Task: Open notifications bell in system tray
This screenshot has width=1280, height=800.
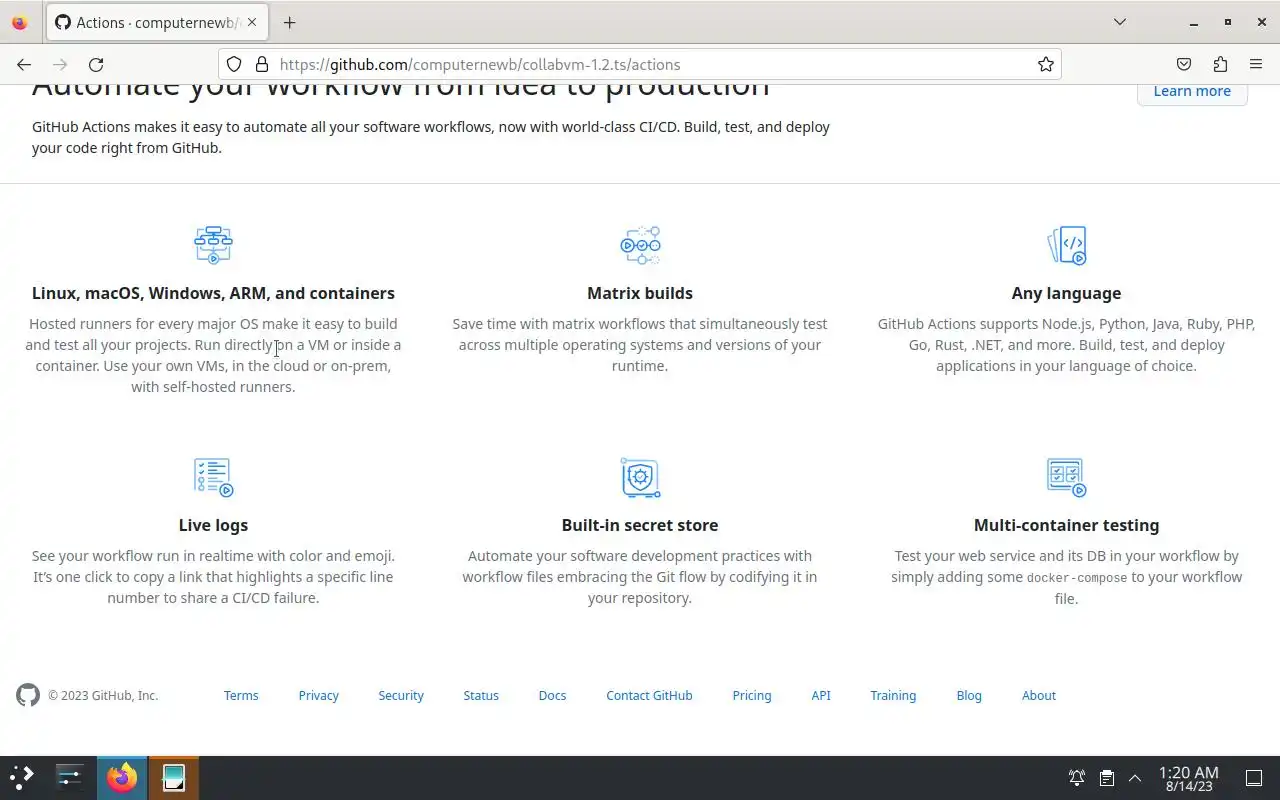Action: (x=1077, y=778)
